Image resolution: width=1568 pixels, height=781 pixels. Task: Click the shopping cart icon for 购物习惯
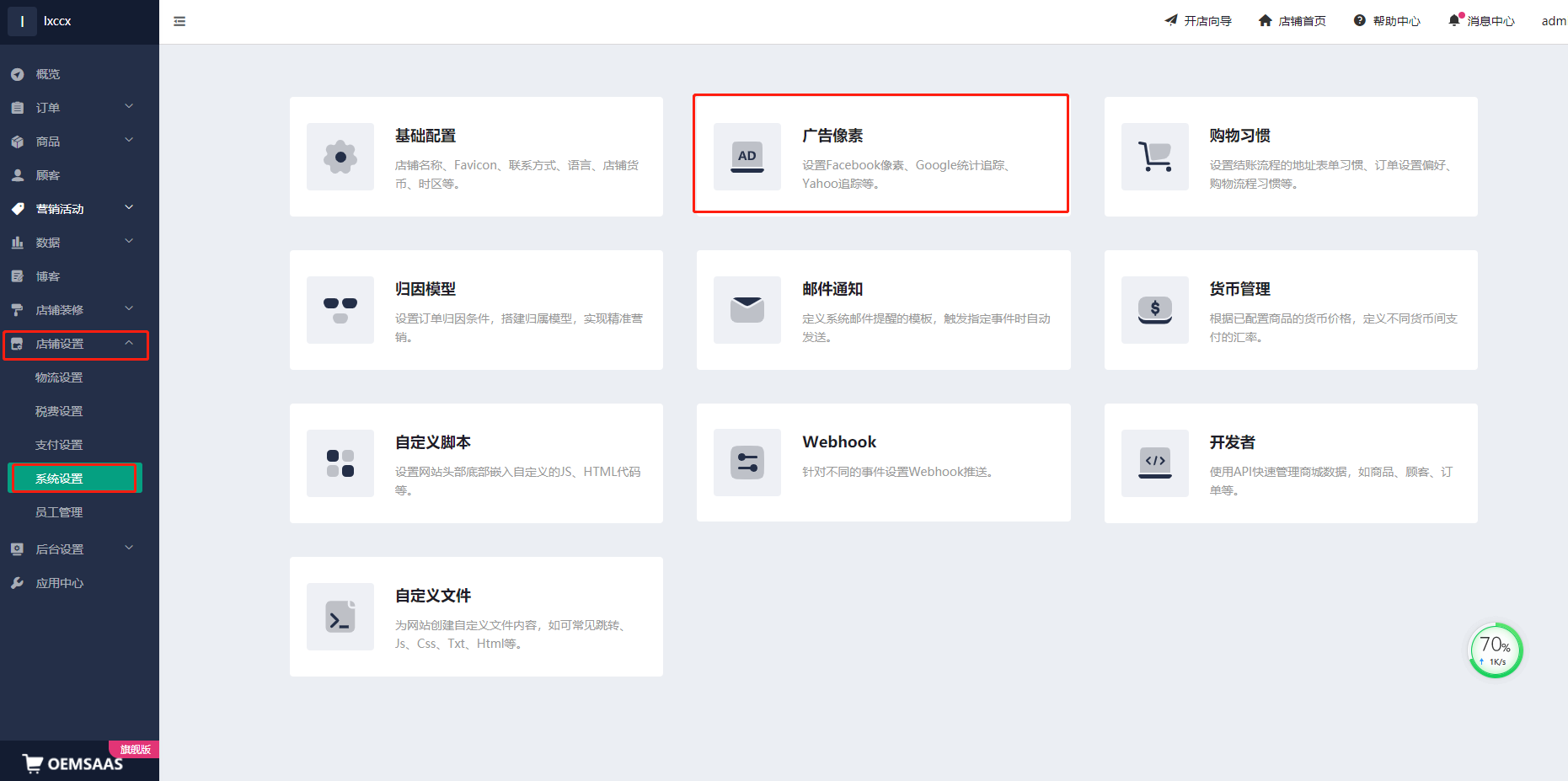pos(1155,157)
